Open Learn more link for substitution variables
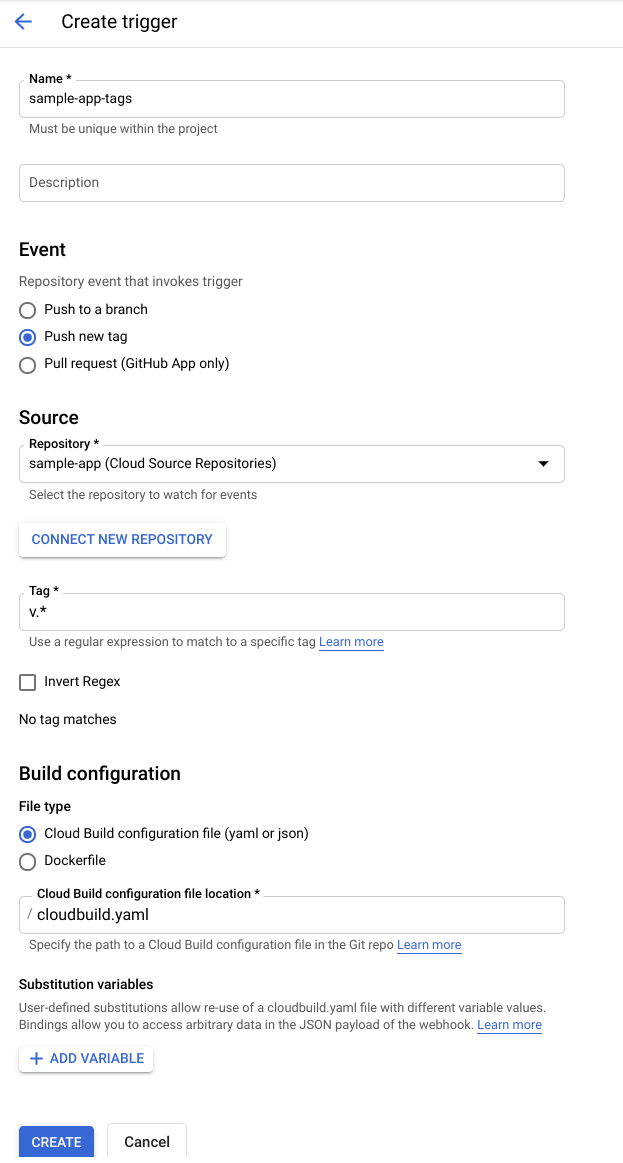 coord(509,1025)
